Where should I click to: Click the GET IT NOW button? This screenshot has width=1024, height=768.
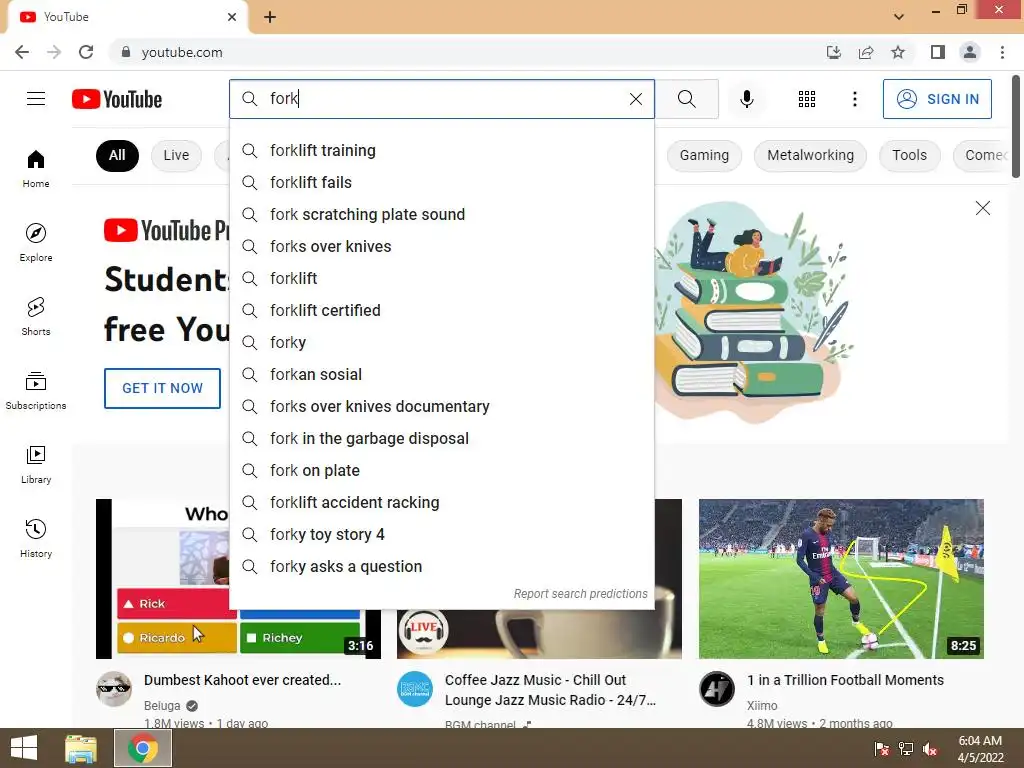[163, 388]
